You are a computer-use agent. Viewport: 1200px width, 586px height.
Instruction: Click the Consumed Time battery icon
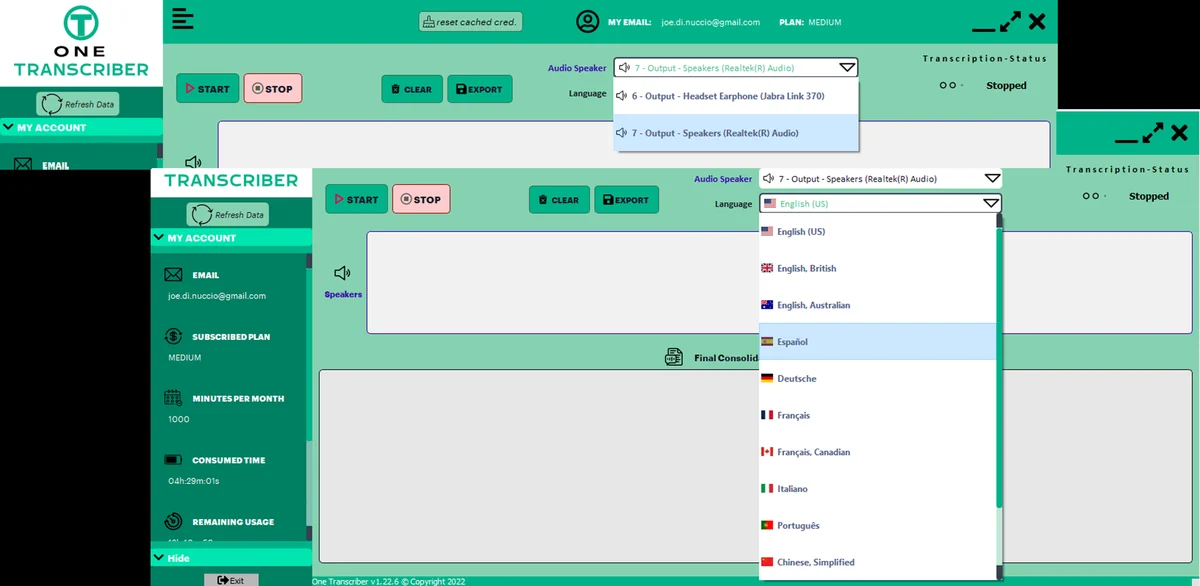[173, 460]
